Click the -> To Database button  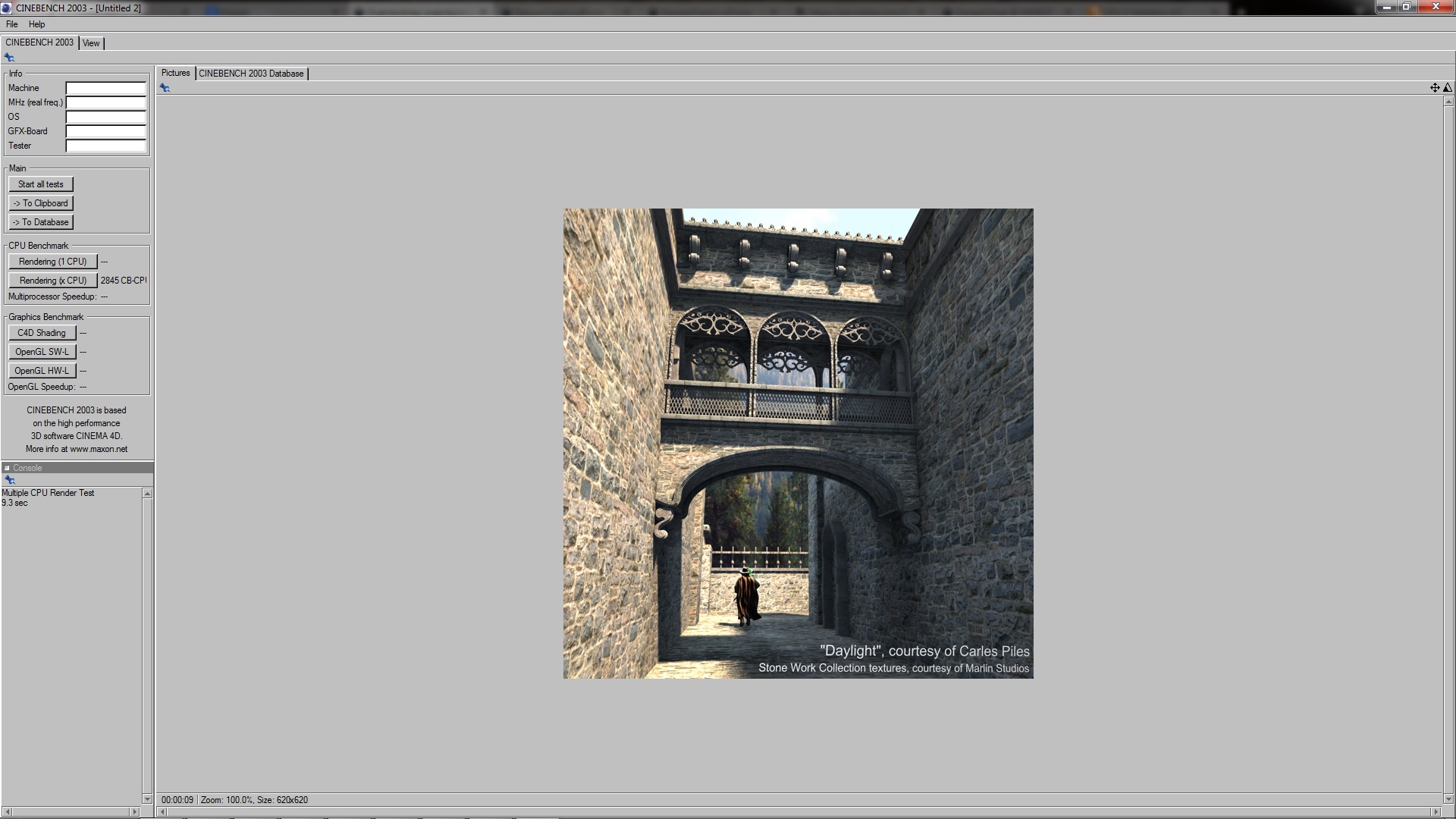pos(41,222)
